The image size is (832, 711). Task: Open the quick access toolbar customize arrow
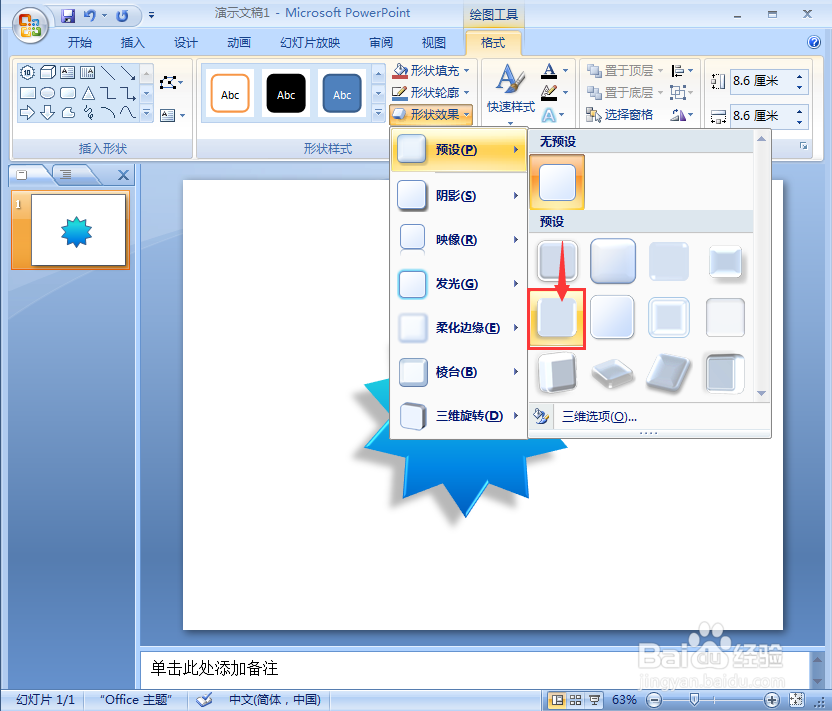[152, 15]
